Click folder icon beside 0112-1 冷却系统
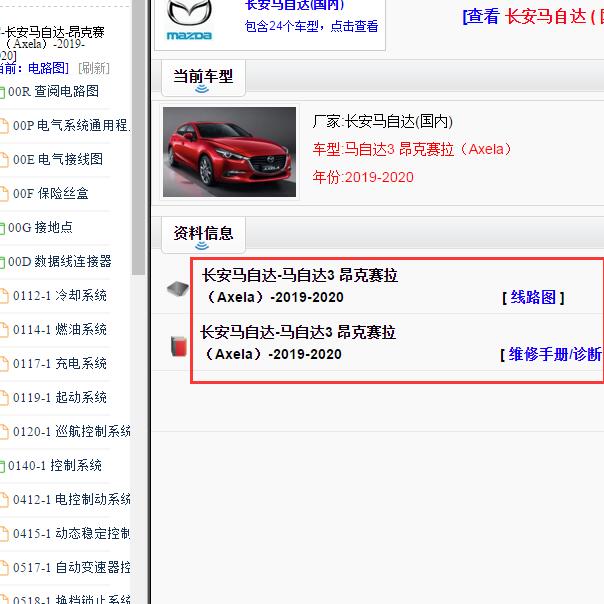The image size is (604, 604). coord(4,296)
